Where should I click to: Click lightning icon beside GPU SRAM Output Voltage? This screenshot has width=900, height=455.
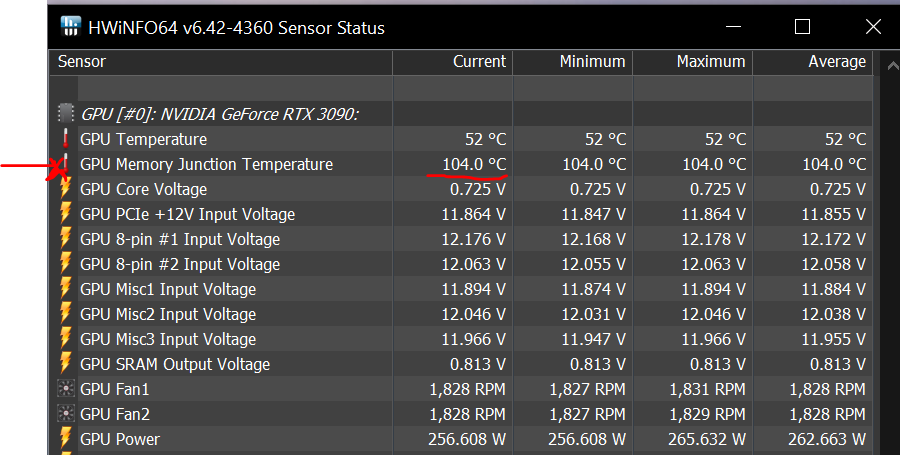coord(65,363)
